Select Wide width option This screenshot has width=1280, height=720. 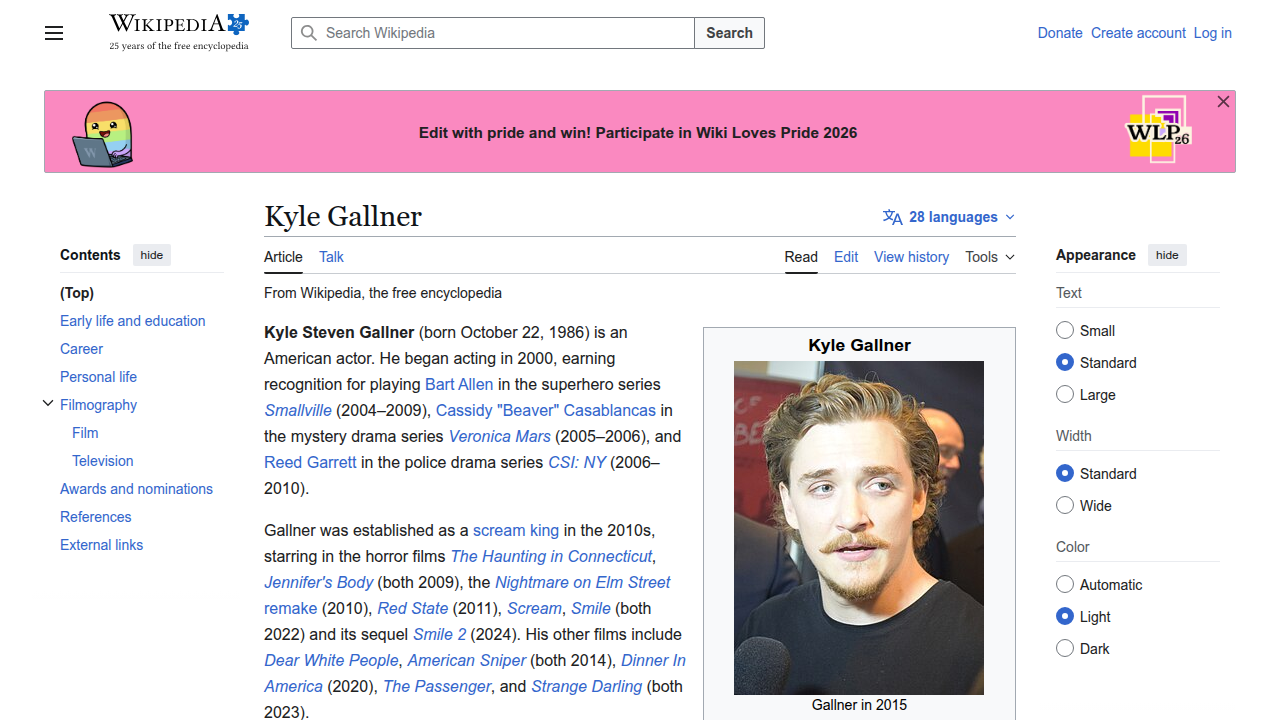(1065, 505)
